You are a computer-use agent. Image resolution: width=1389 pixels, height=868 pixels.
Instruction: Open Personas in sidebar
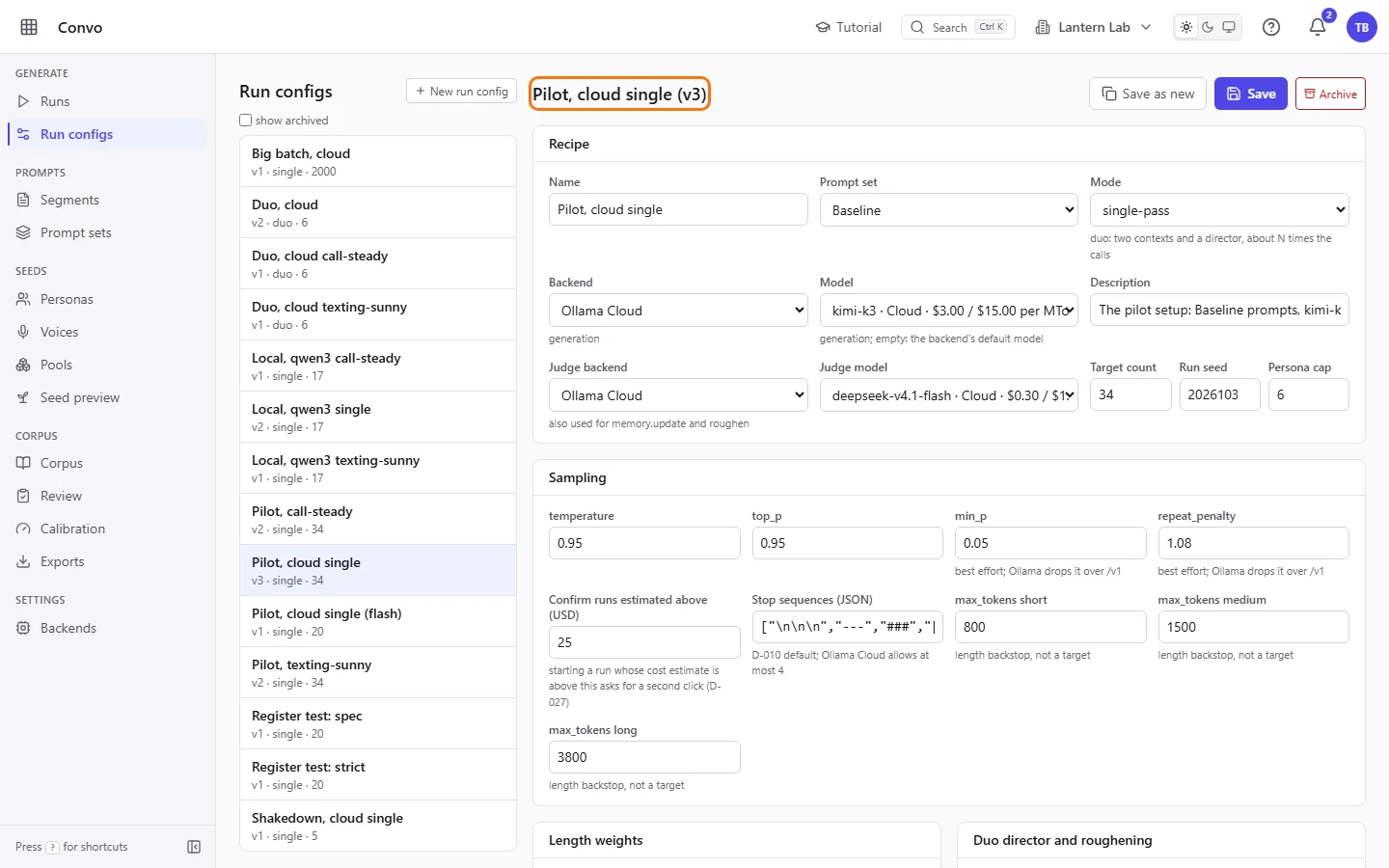pos(107,299)
